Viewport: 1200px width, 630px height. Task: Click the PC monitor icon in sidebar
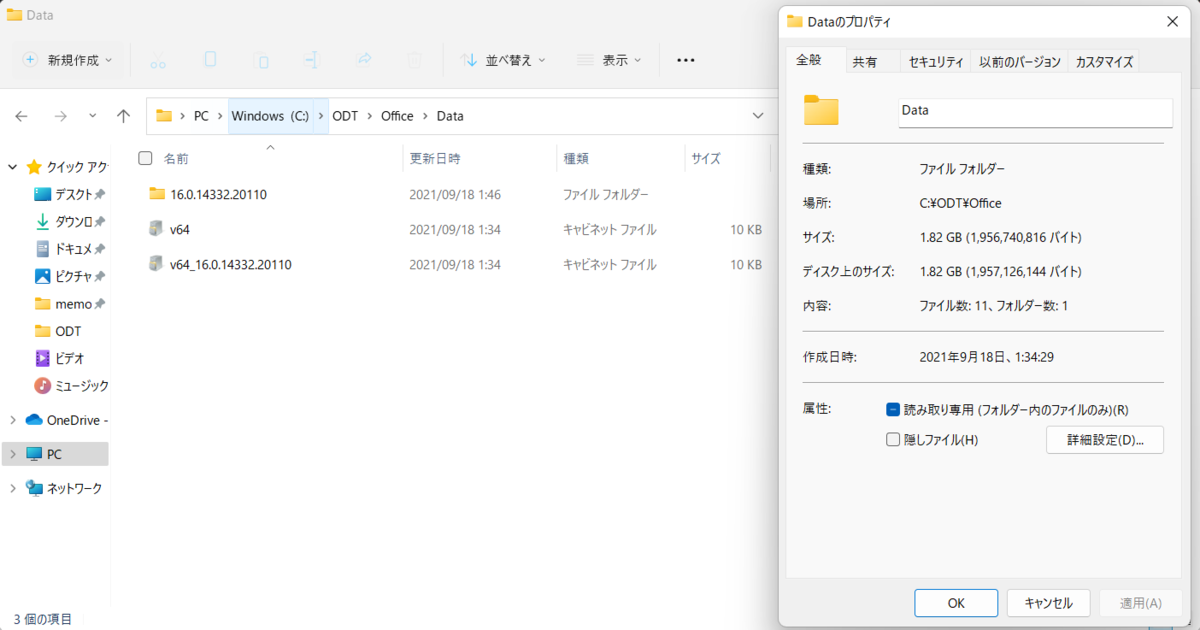[34, 454]
